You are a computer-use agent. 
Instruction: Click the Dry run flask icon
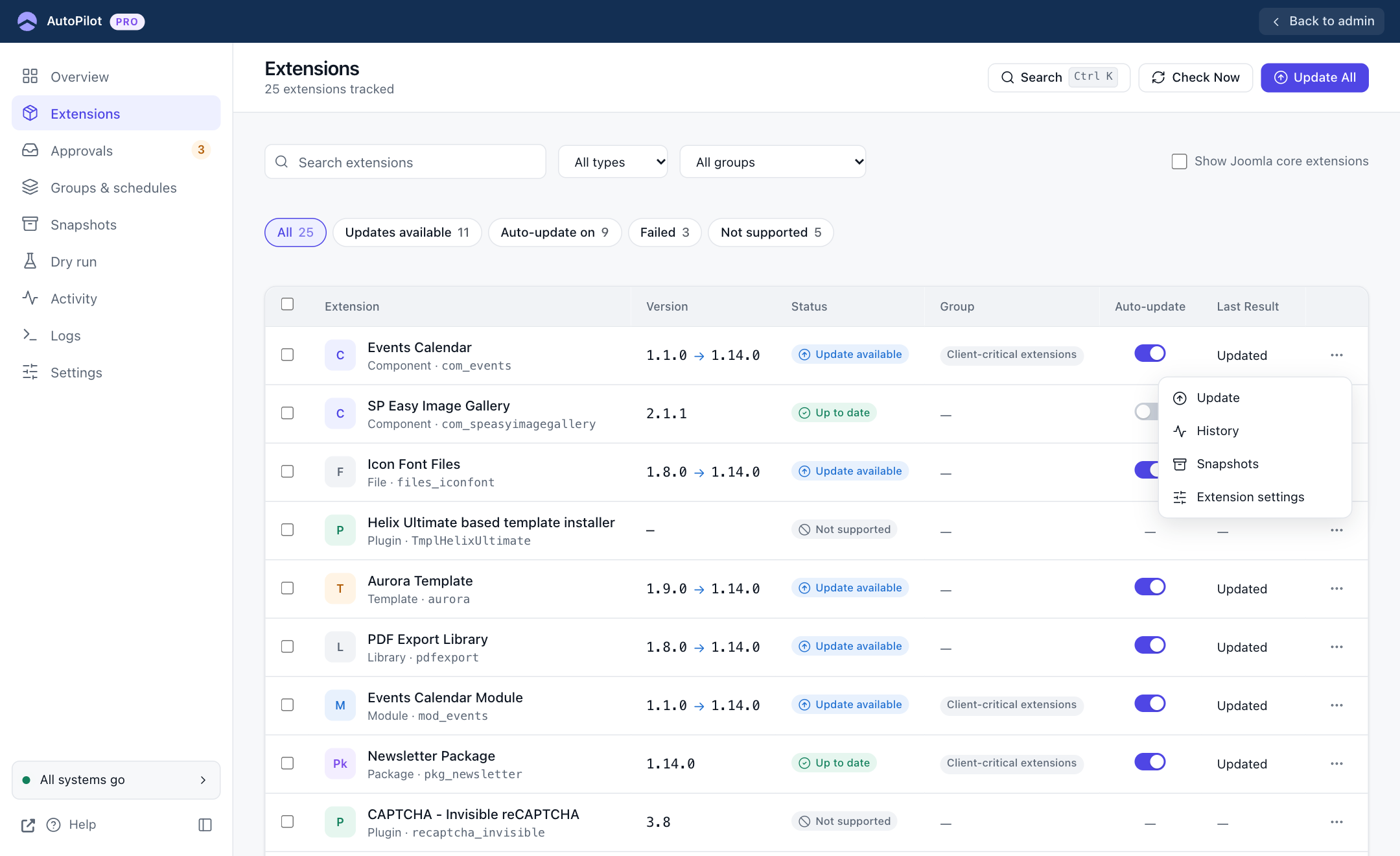[30, 261]
